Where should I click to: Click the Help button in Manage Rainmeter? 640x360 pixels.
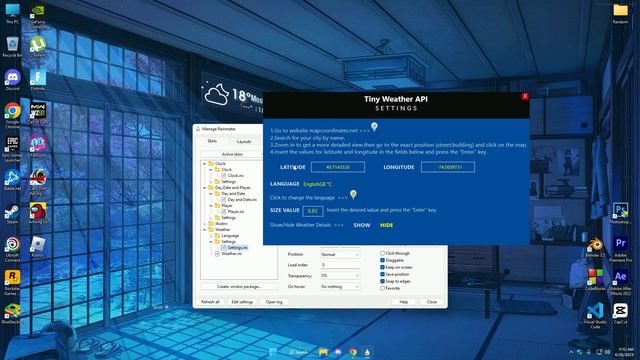(x=404, y=302)
